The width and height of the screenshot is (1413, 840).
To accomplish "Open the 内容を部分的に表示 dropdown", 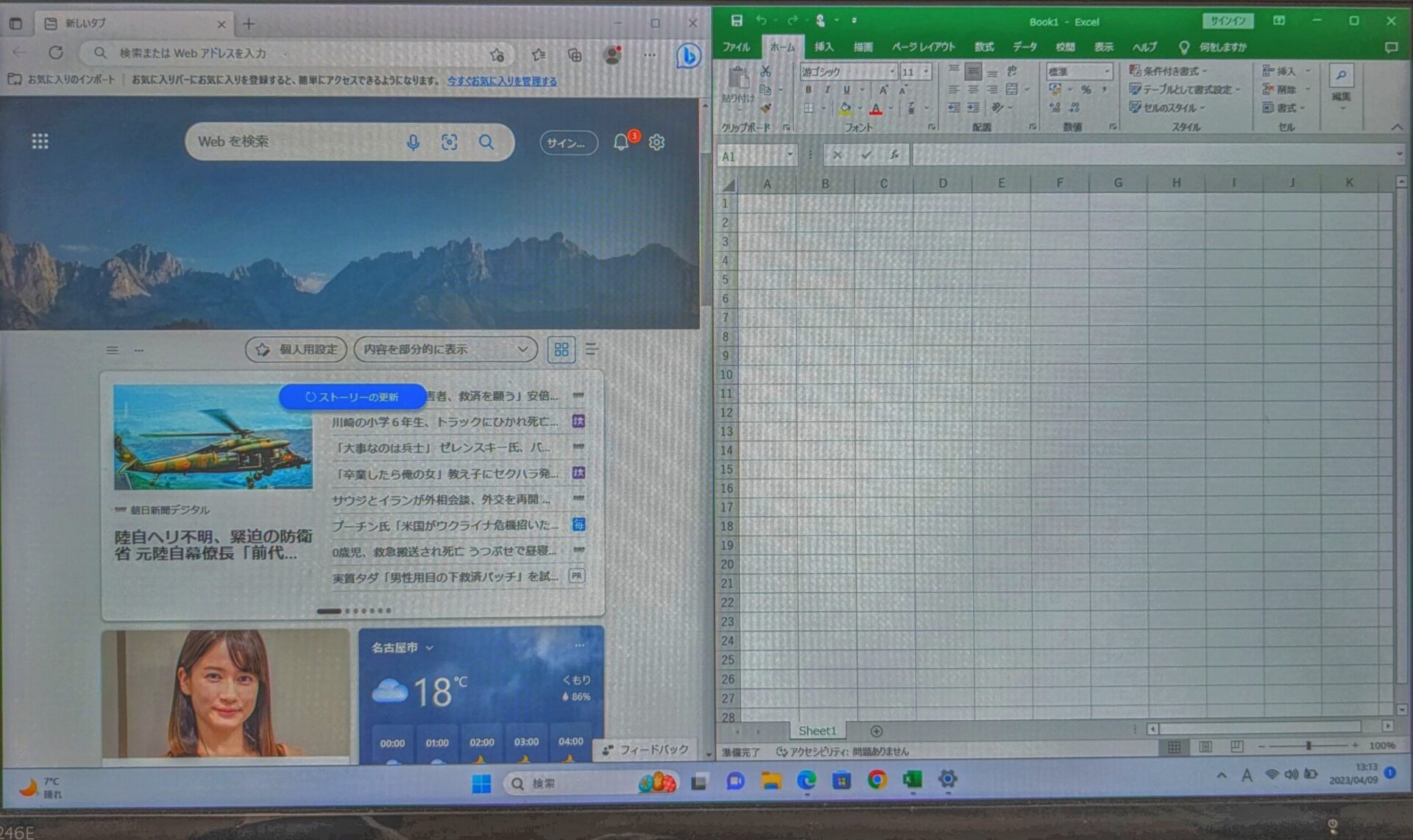I will (446, 349).
